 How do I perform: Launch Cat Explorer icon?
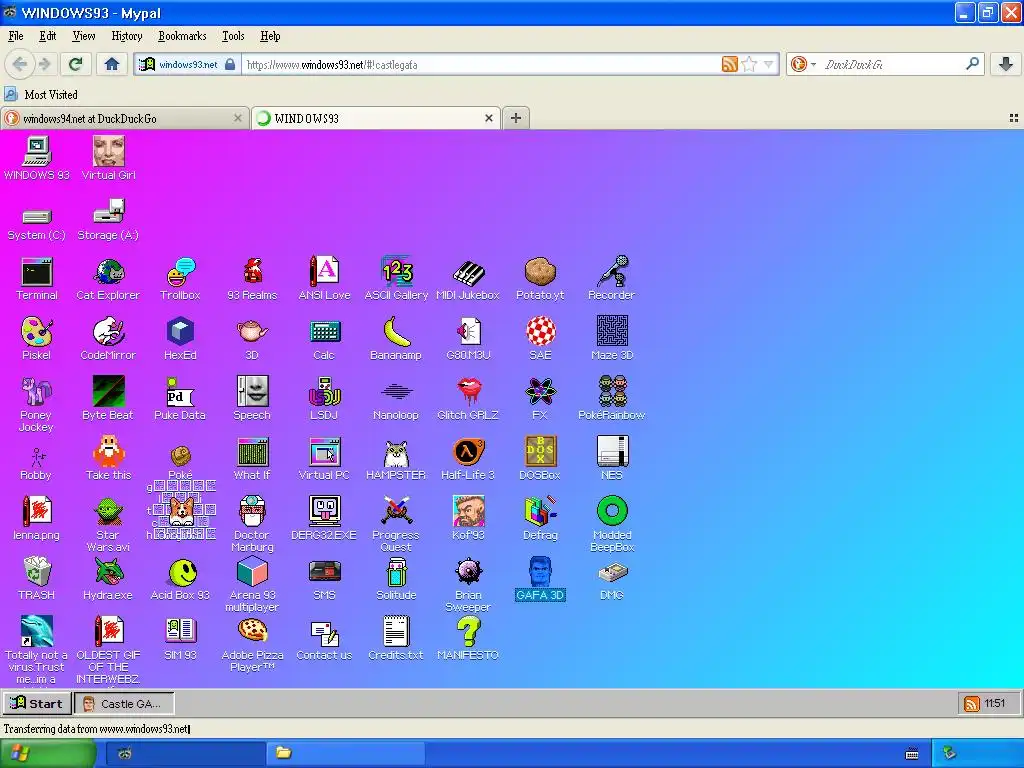108,279
